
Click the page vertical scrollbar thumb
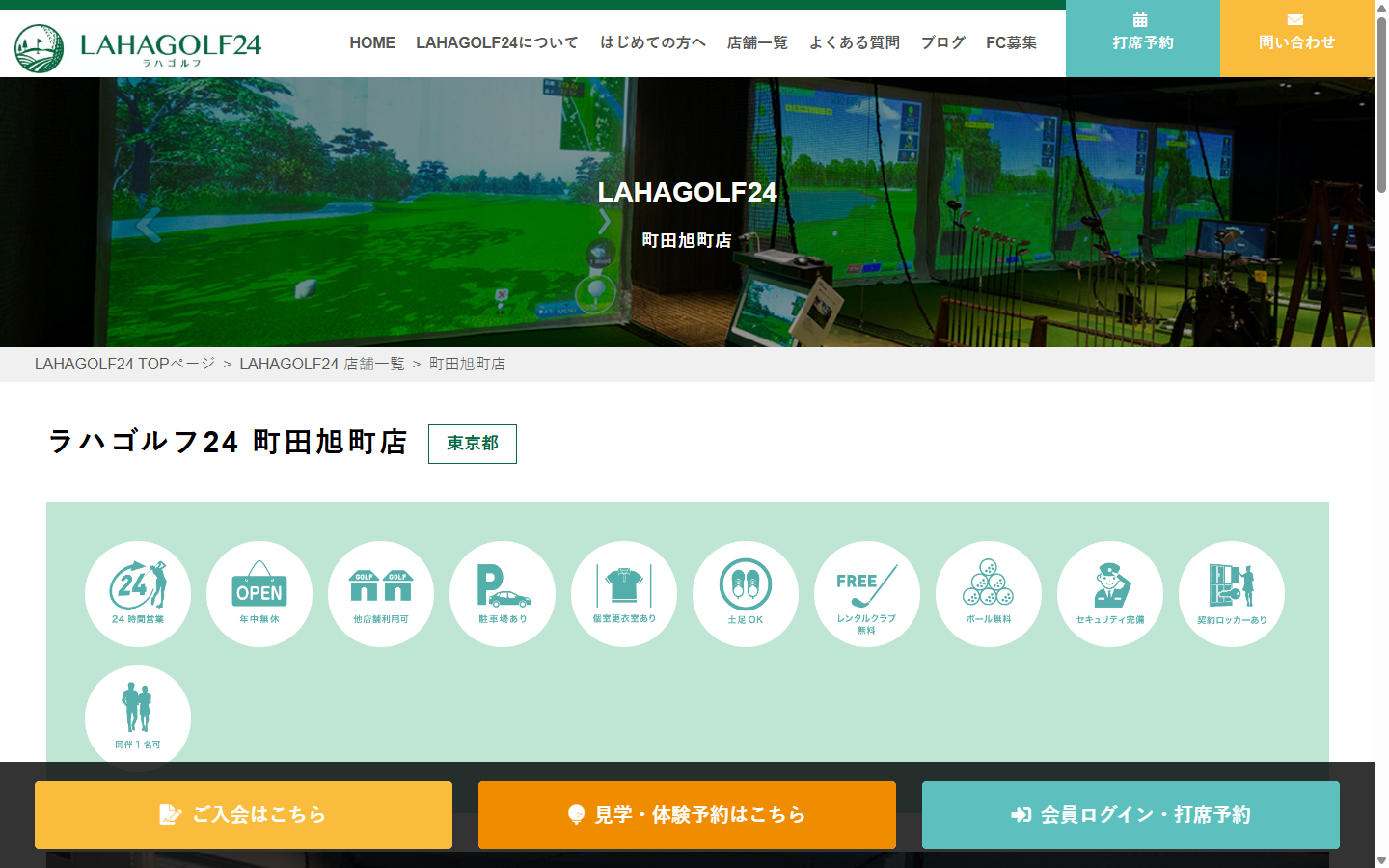click(x=1381, y=103)
